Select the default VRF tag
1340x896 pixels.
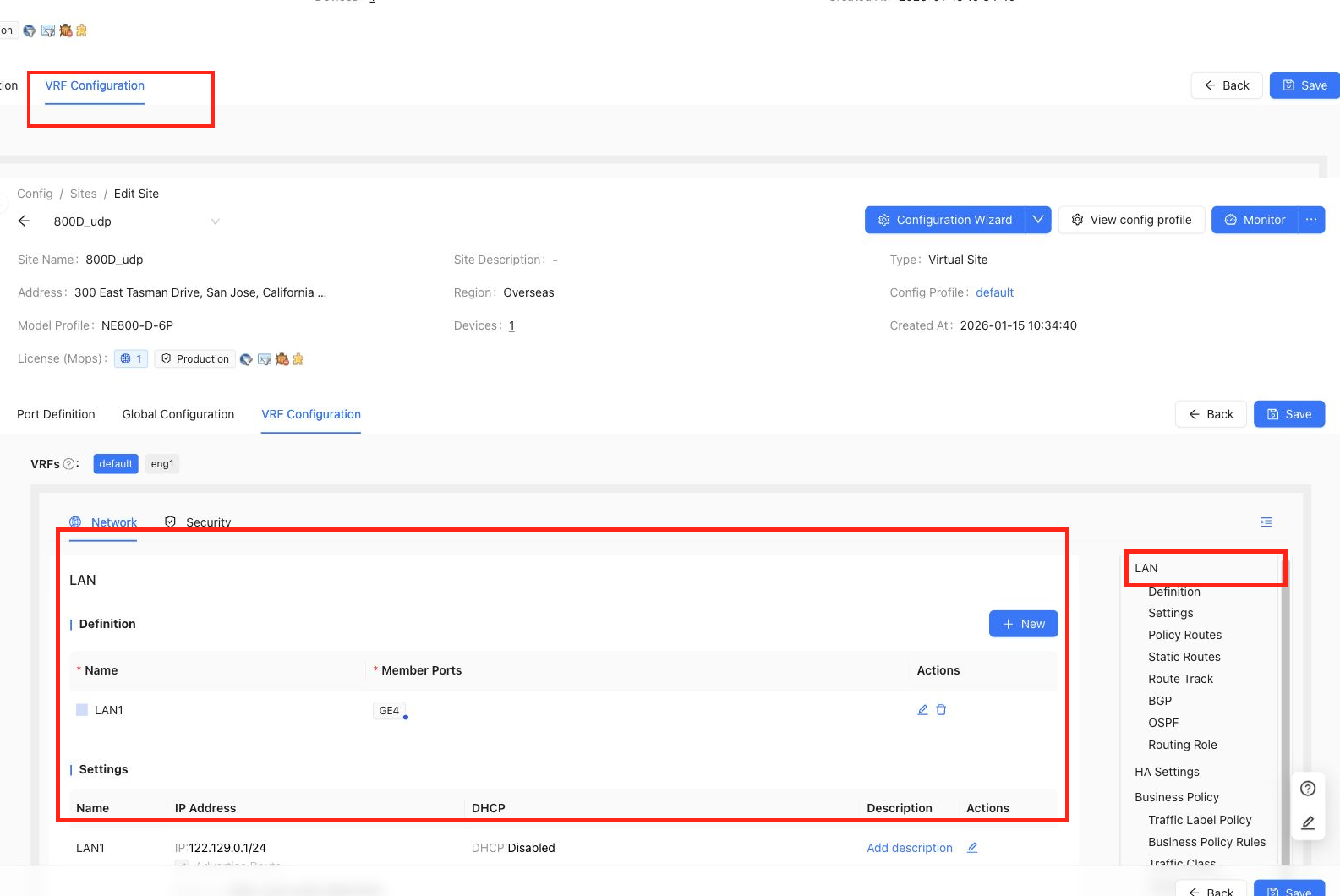tap(116, 464)
